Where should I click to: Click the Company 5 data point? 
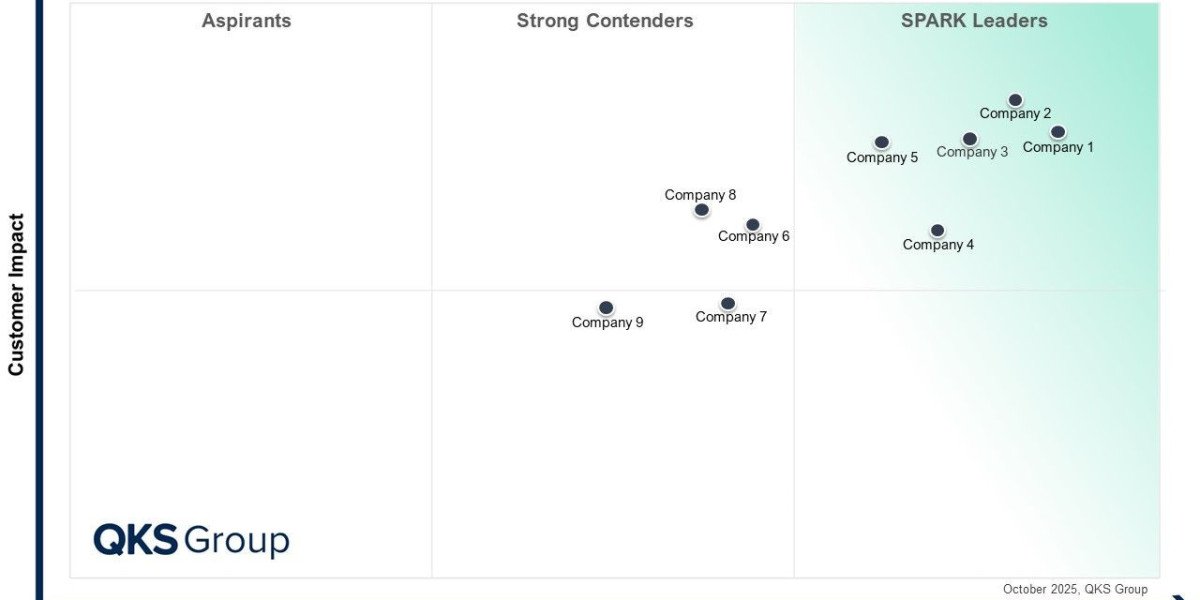[x=881, y=143]
